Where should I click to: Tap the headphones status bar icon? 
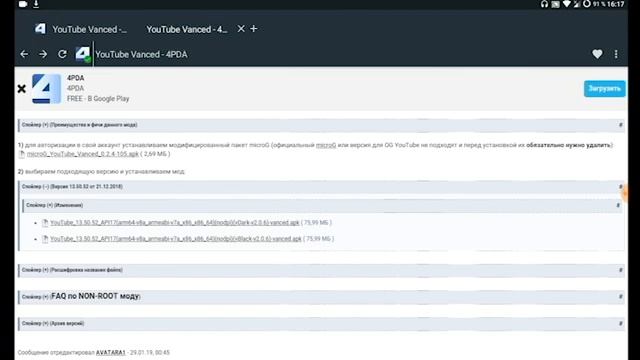pos(544,4)
